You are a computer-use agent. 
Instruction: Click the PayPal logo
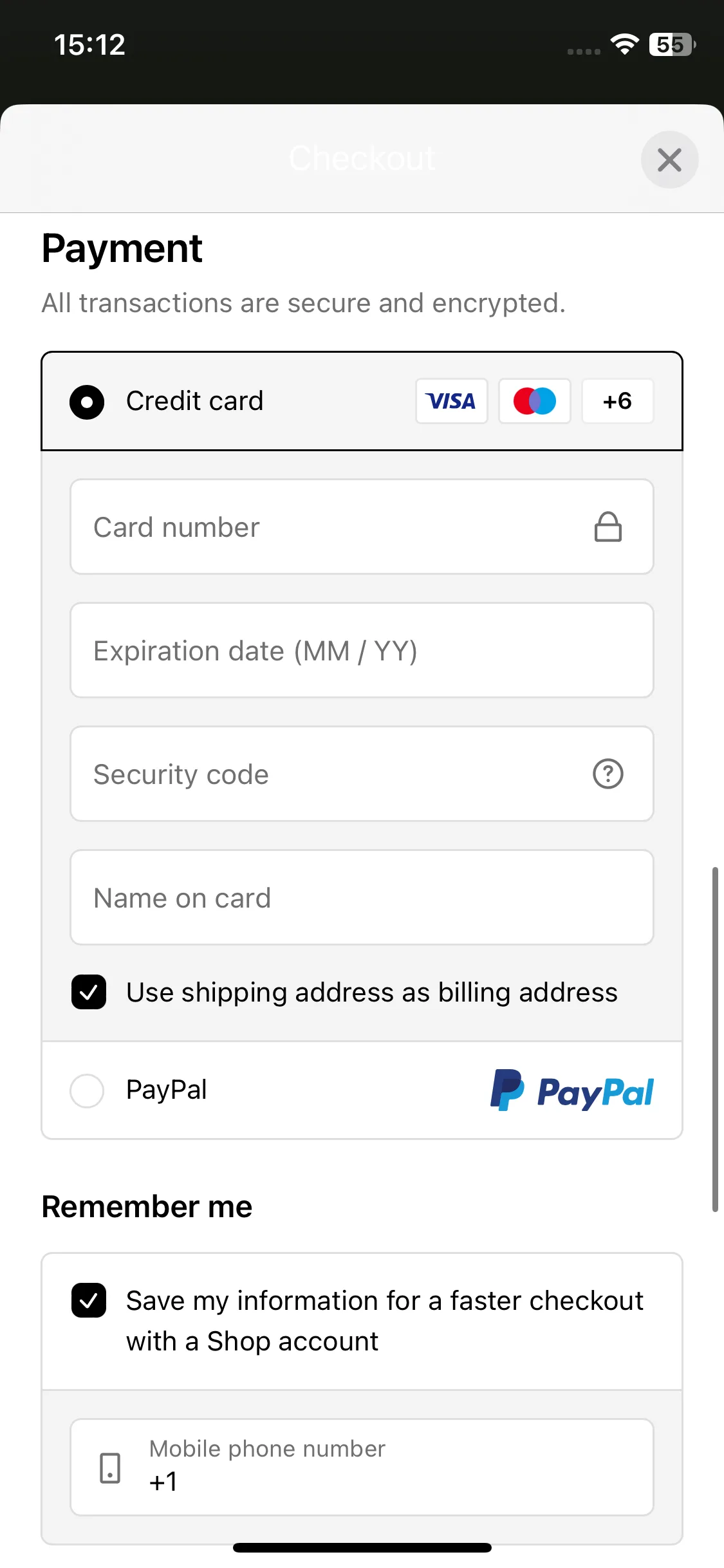click(571, 1090)
